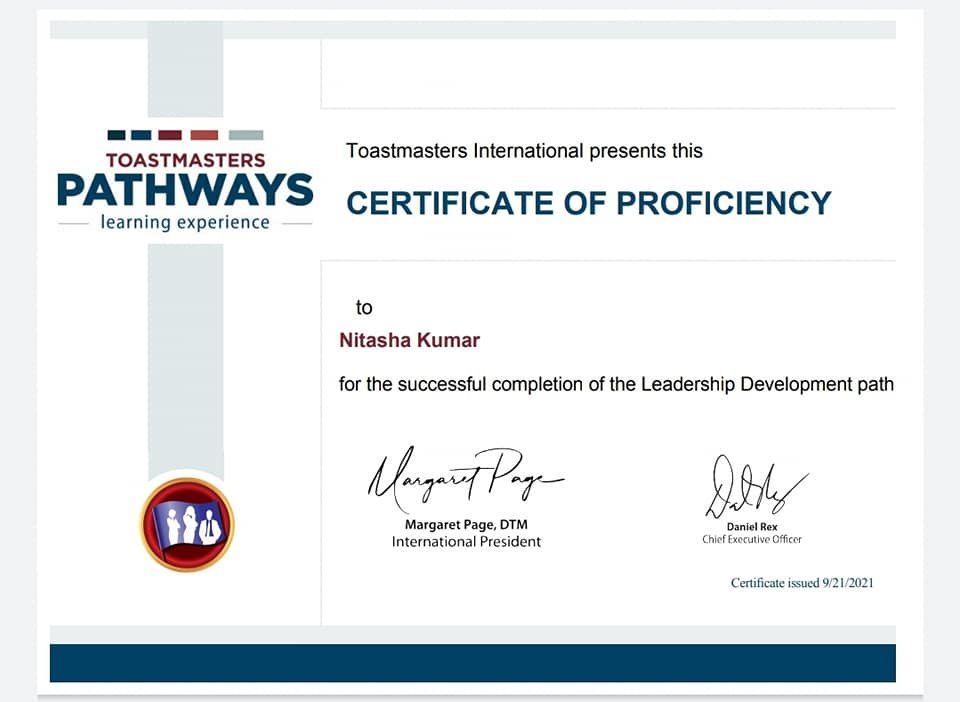The width and height of the screenshot is (960, 702).
Task: Click the 'Certificate issued 9/21/2021' date
Action: click(802, 583)
